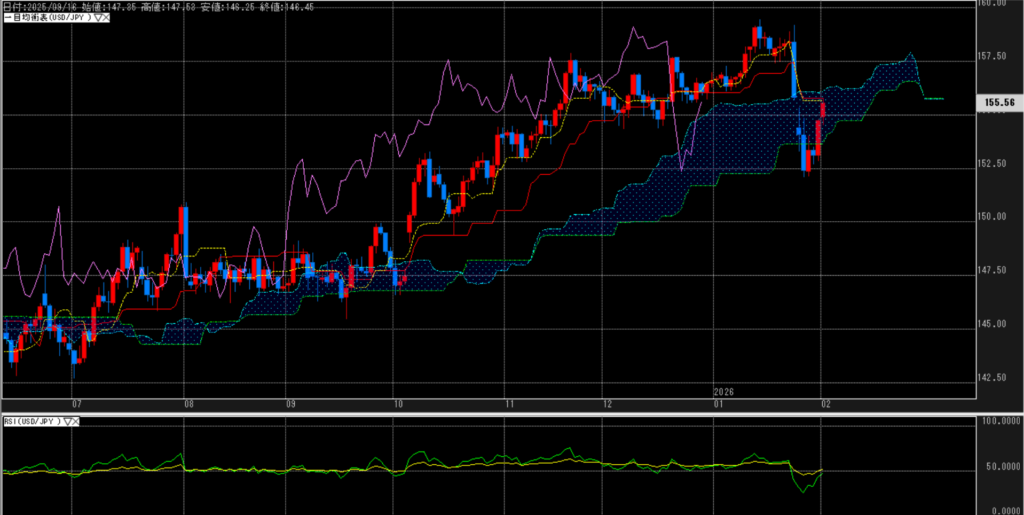Click the 日付 date readout in header
The height and width of the screenshot is (515, 1024).
pos(45,6)
